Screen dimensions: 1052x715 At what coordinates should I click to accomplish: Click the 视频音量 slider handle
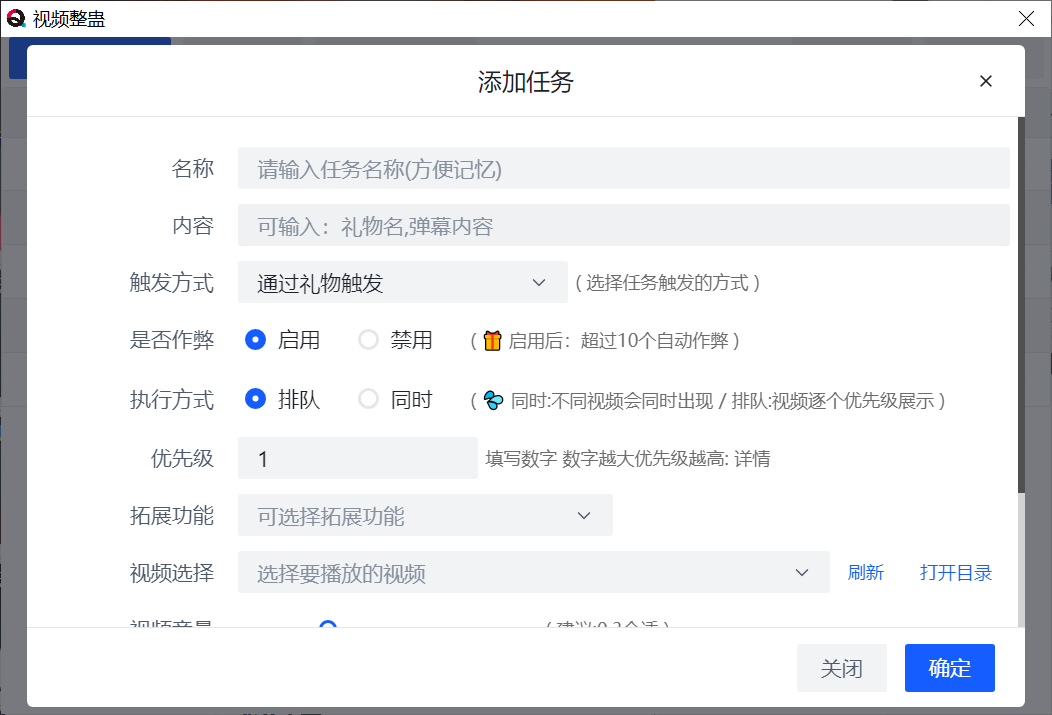[328, 626]
